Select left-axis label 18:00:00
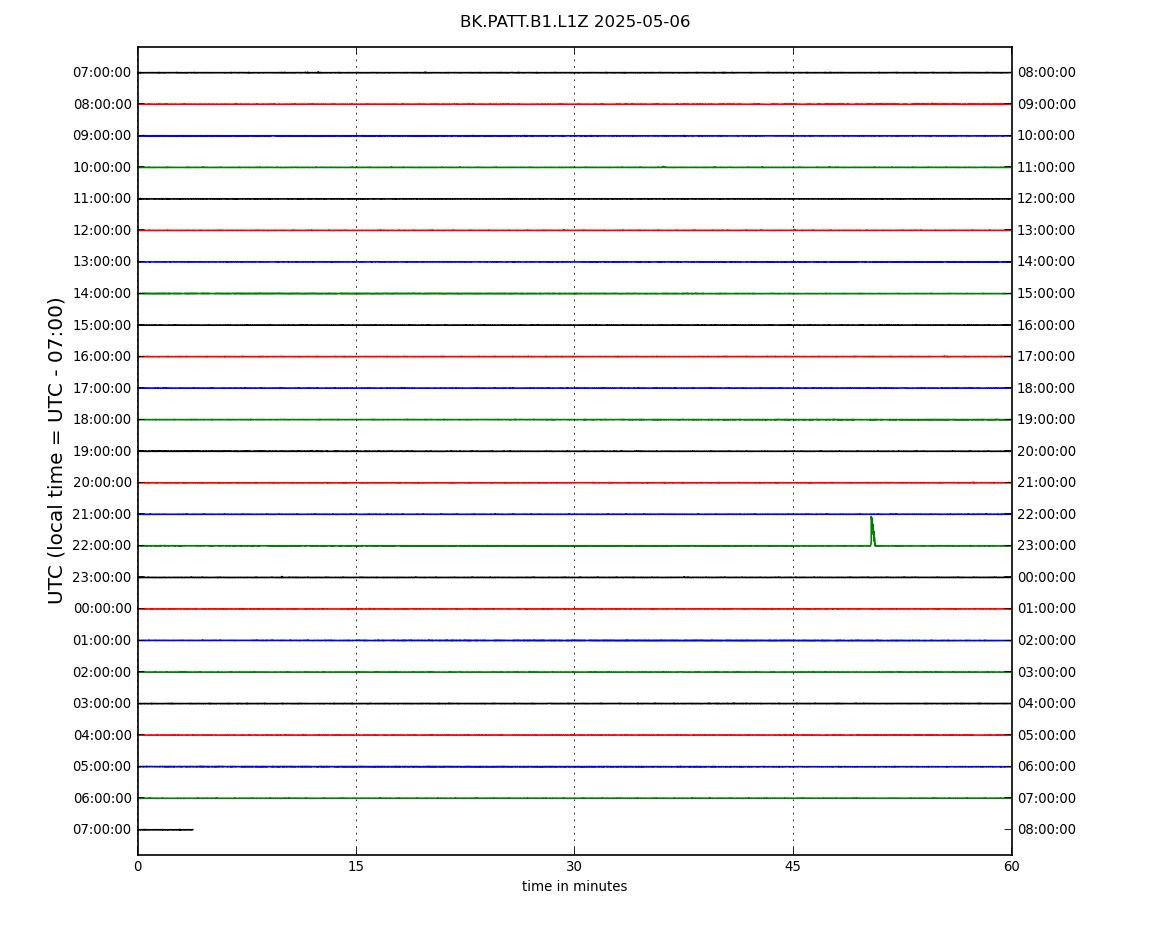This screenshot has width=1150, height=950. 102,420
